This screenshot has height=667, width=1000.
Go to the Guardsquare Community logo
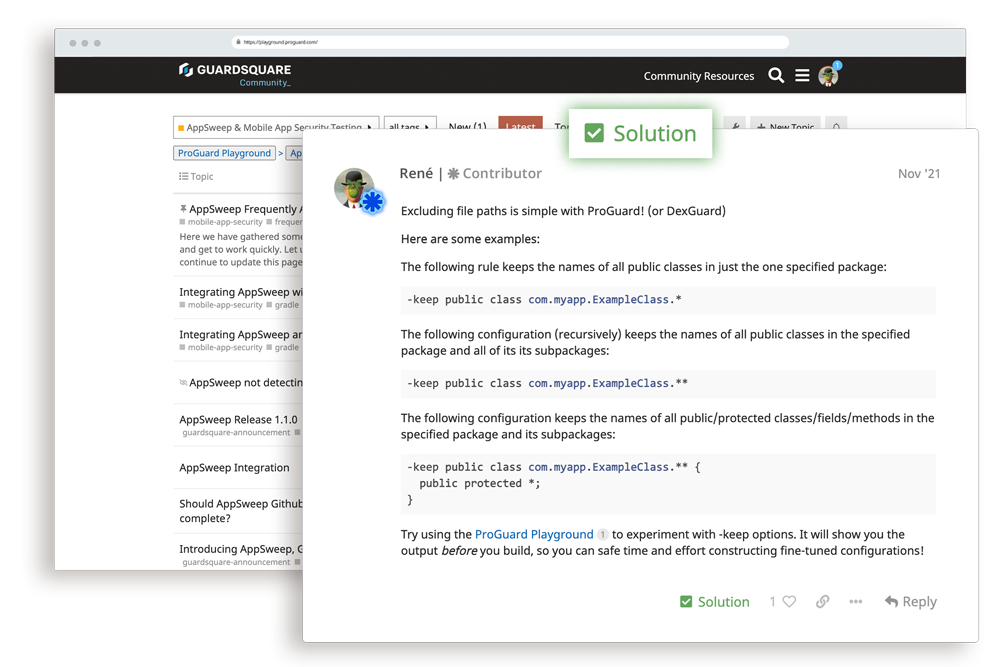pos(235,74)
